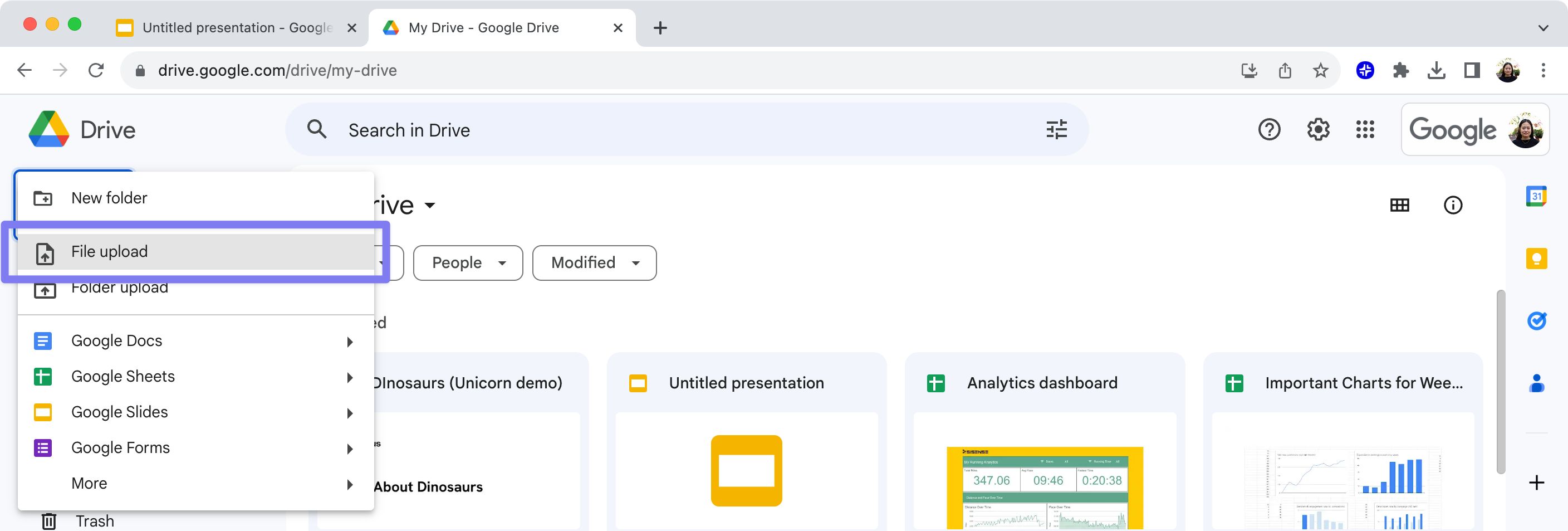Open the browser extensions puzzle icon
1568x531 pixels.
[1400, 70]
